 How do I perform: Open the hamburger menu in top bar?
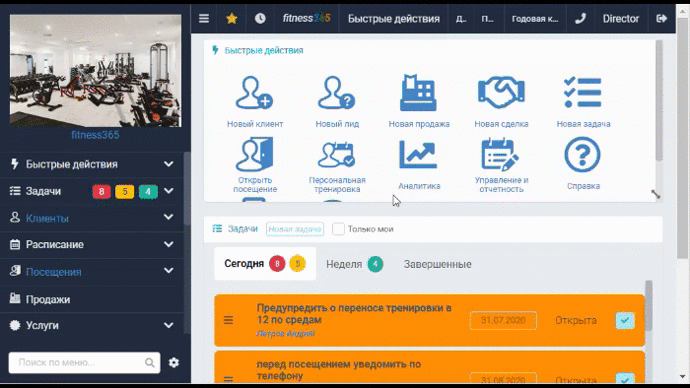point(204,18)
